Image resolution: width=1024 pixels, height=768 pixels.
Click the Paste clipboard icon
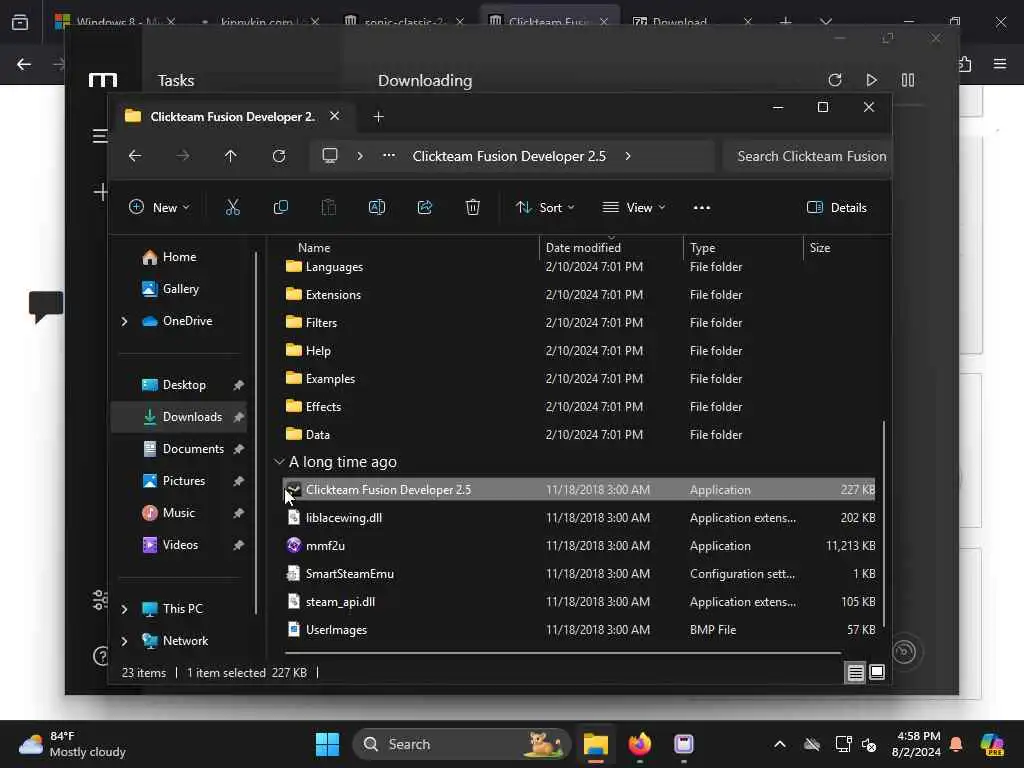(328, 208)
